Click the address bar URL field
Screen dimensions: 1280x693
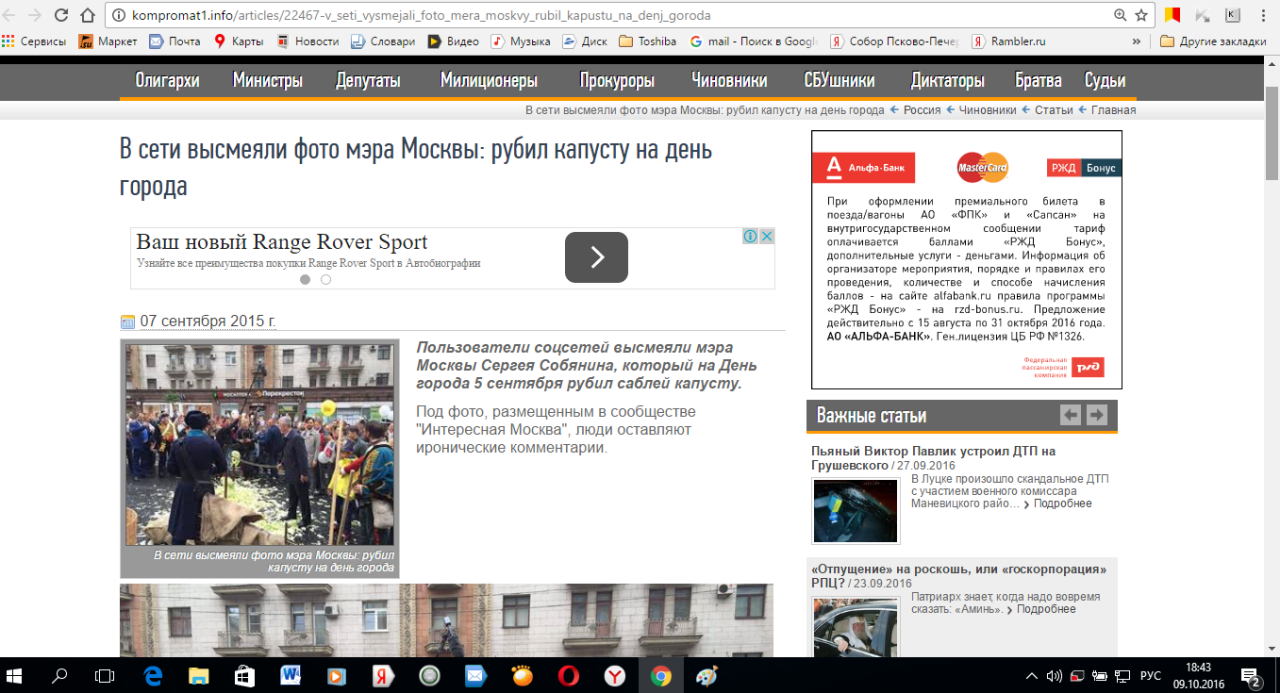[610, 15]
